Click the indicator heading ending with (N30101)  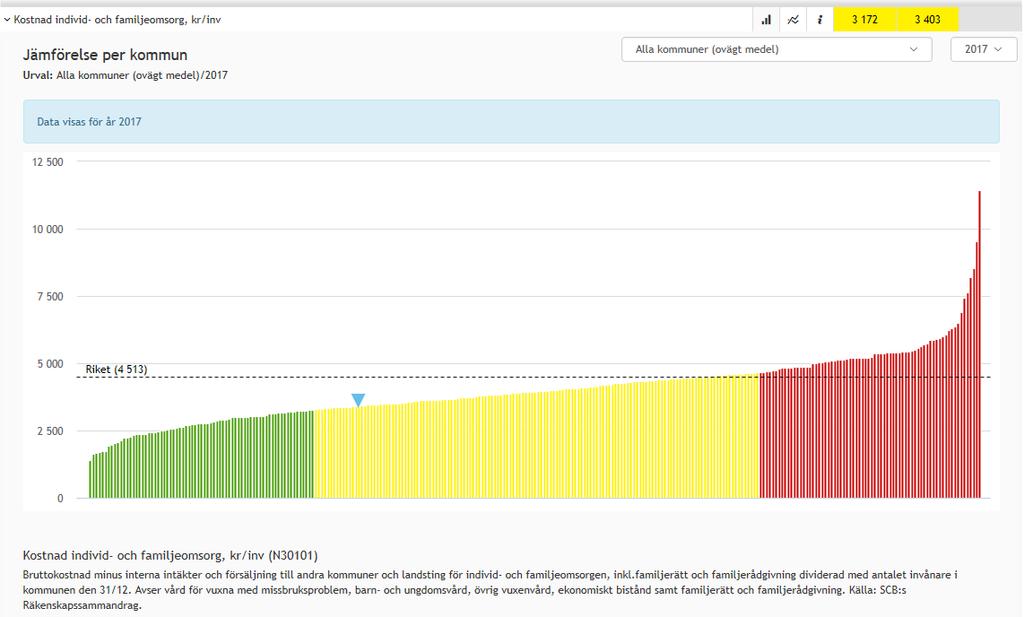(x=170, y=556)
